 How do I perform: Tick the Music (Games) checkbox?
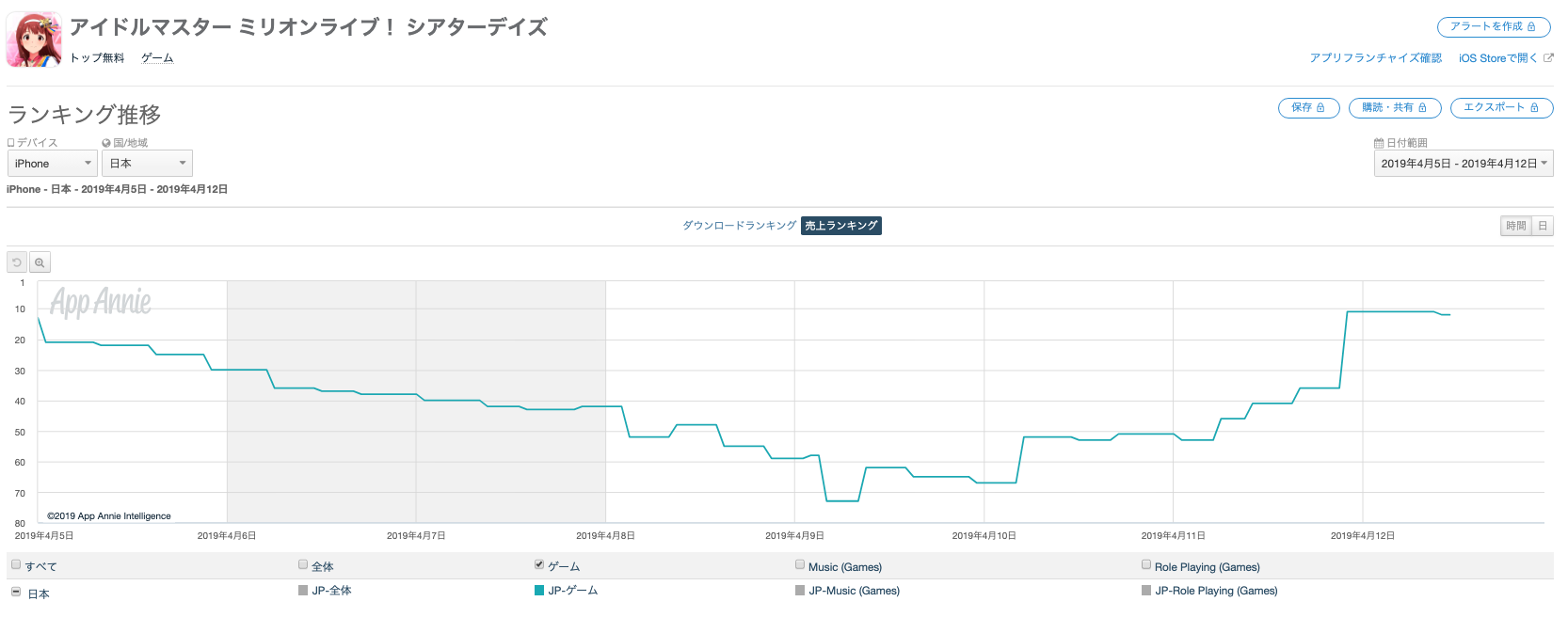(x=800, y=565)
